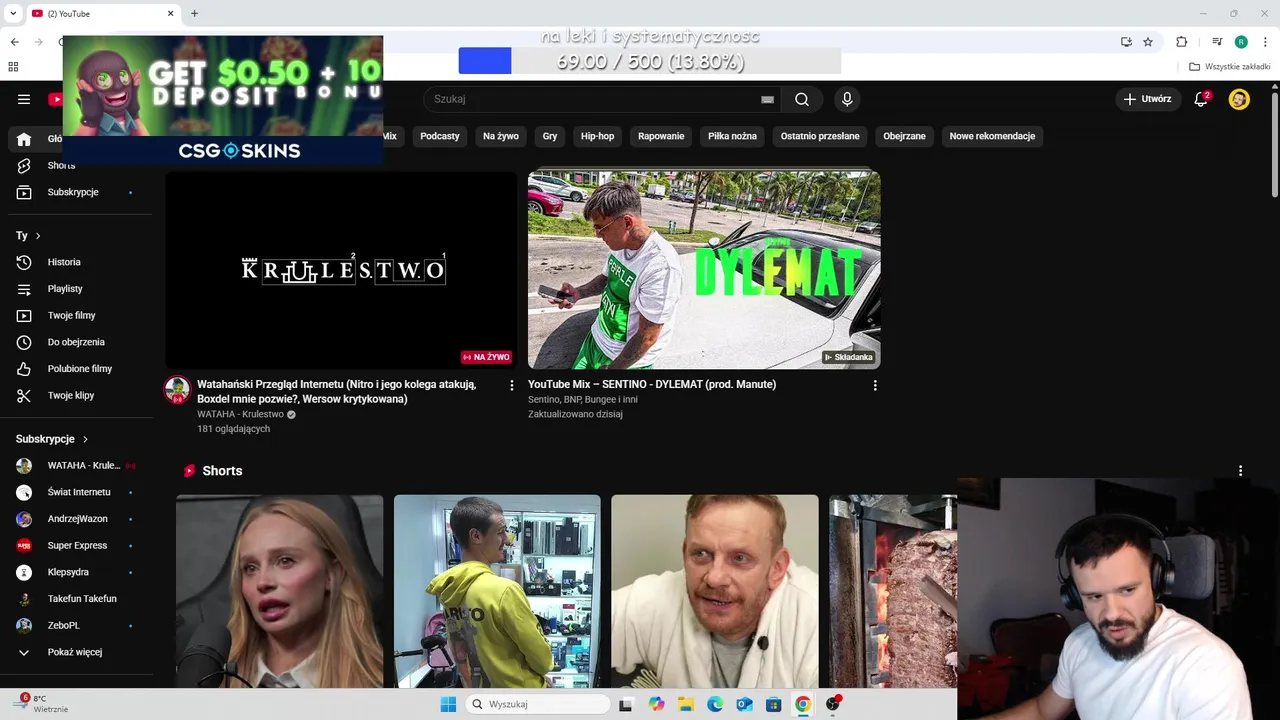The height and width of the screenshot is (720, 1280).
Task: Open WATAHA - Krulestwo subscription channel
Action: [x=80, y=465]
